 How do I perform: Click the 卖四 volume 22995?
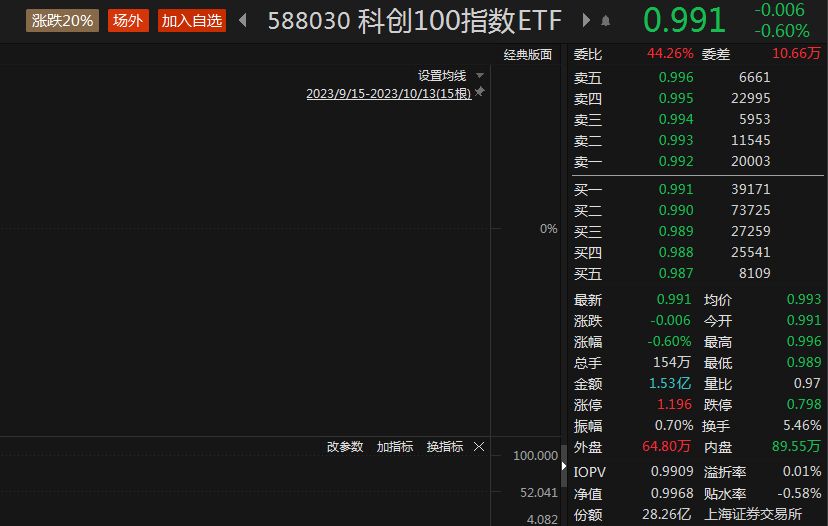[x=750, y=98]
